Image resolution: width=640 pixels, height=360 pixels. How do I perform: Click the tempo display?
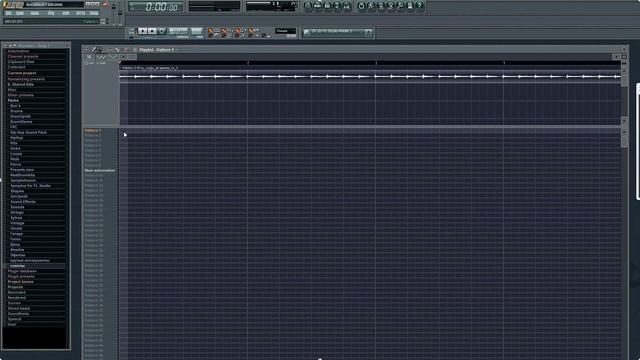(x=178, y=31)
